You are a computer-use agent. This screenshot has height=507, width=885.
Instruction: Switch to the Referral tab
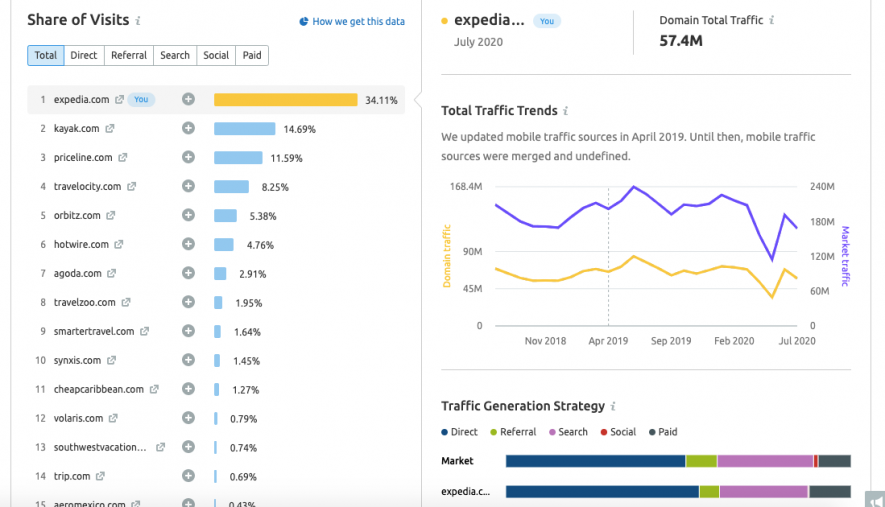point(129,55)
